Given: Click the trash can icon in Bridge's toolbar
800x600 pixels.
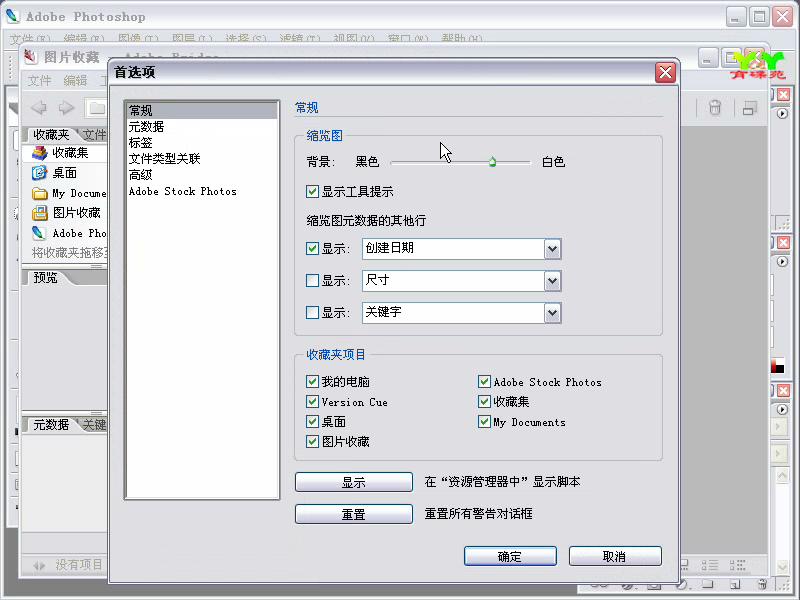Looking at the screenshot, I should (715, 108).
